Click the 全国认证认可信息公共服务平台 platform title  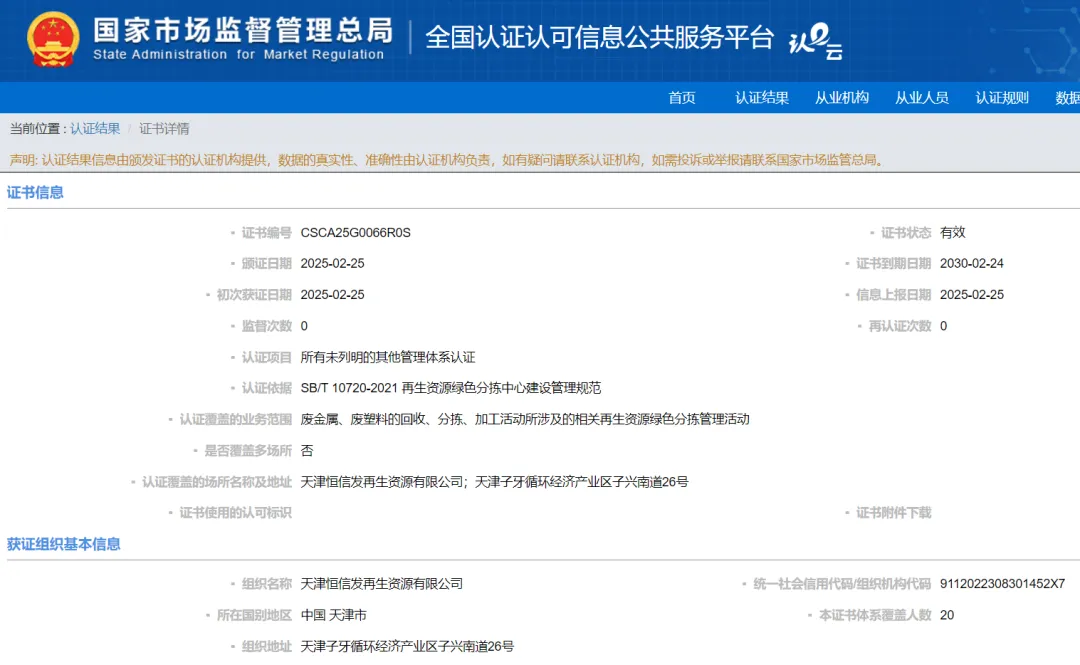click(x=600, y=38)
